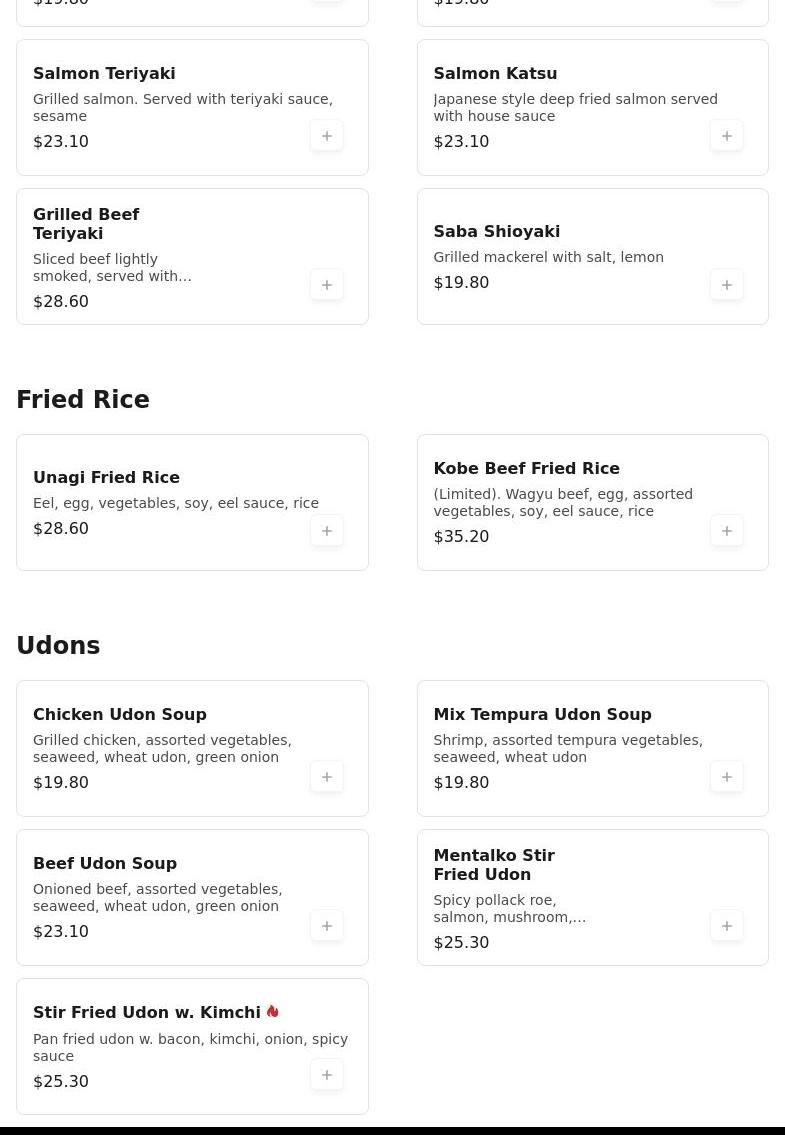
Task: Add Saba Shioyaki to cart
Action: [727, 285]
